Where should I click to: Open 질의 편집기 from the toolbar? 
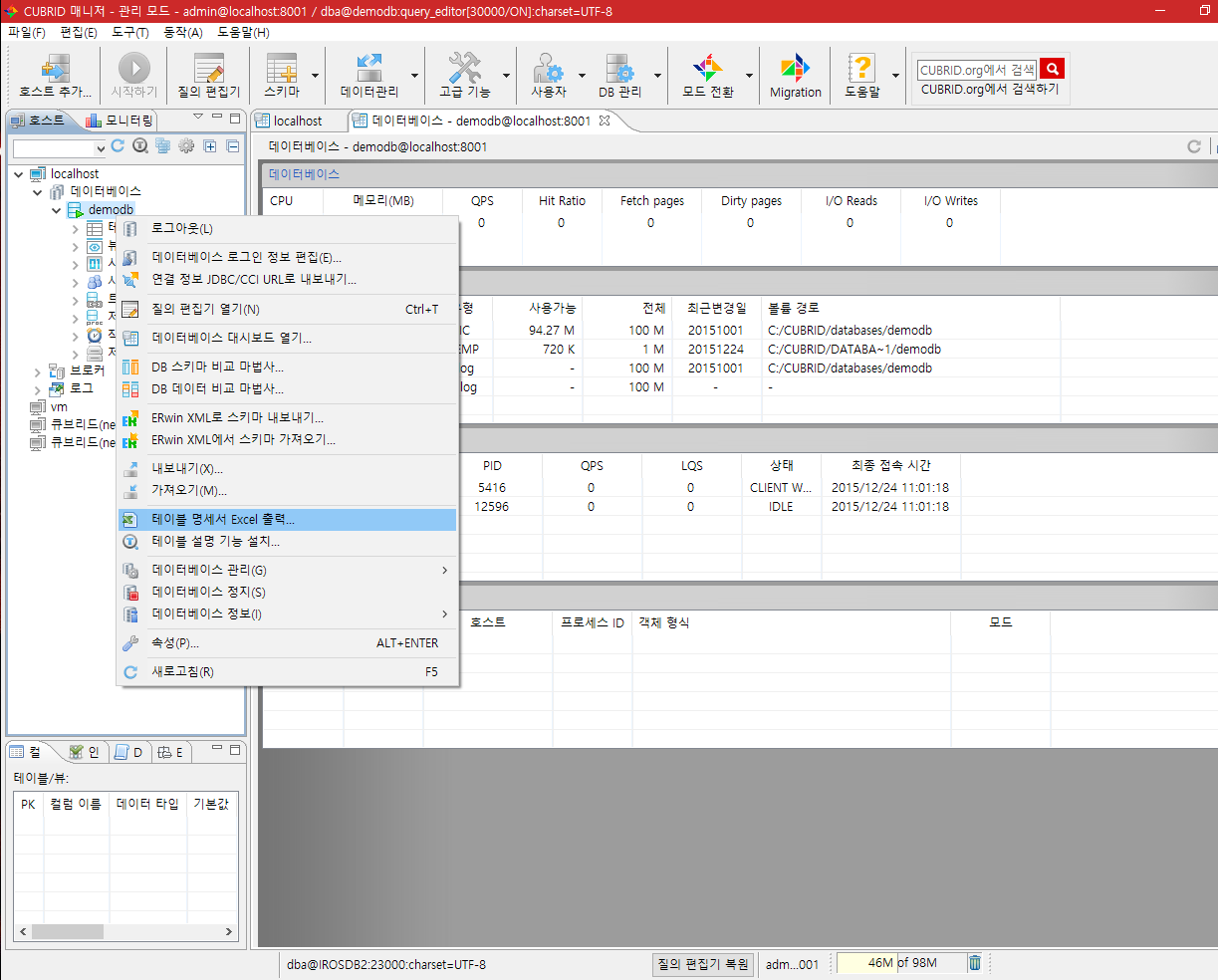point(209,76)
